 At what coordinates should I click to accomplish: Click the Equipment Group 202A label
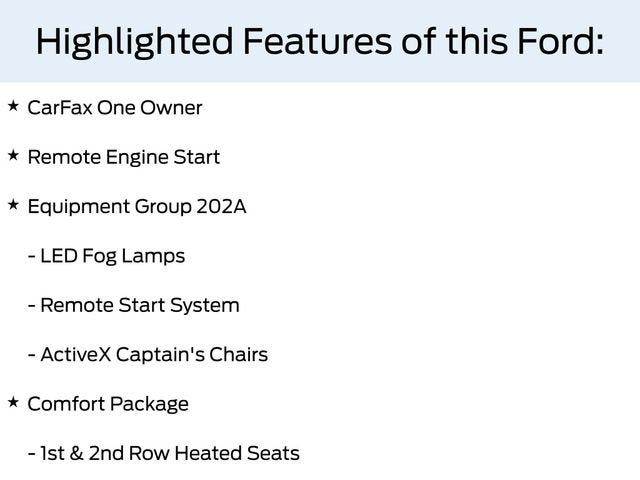click(137, 207)
